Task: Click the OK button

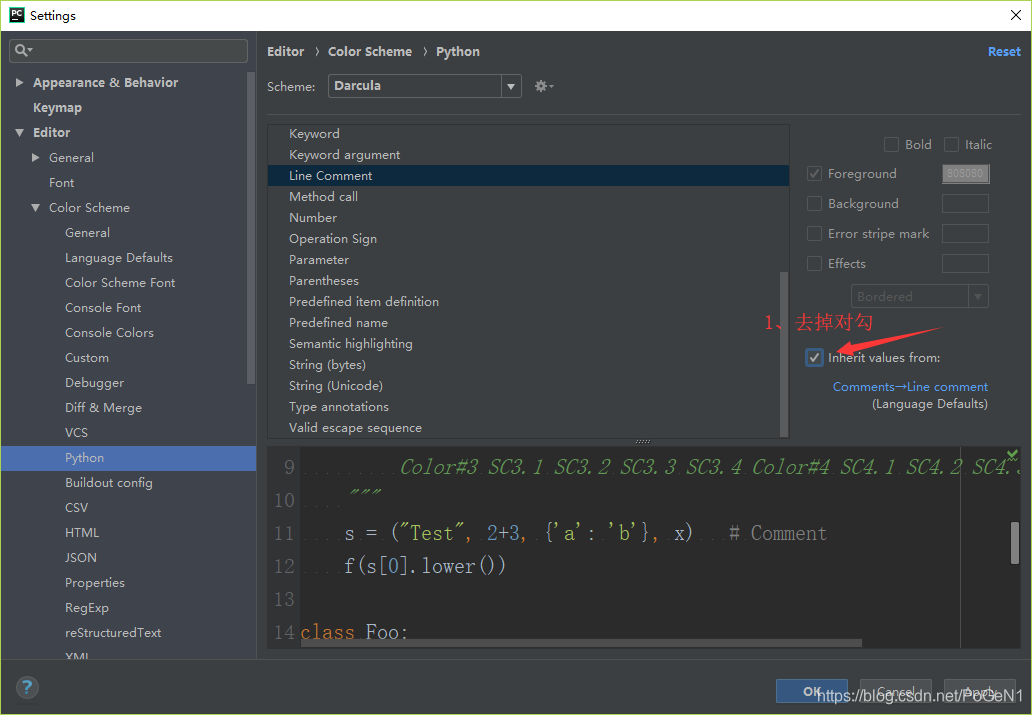Action: 812,691
